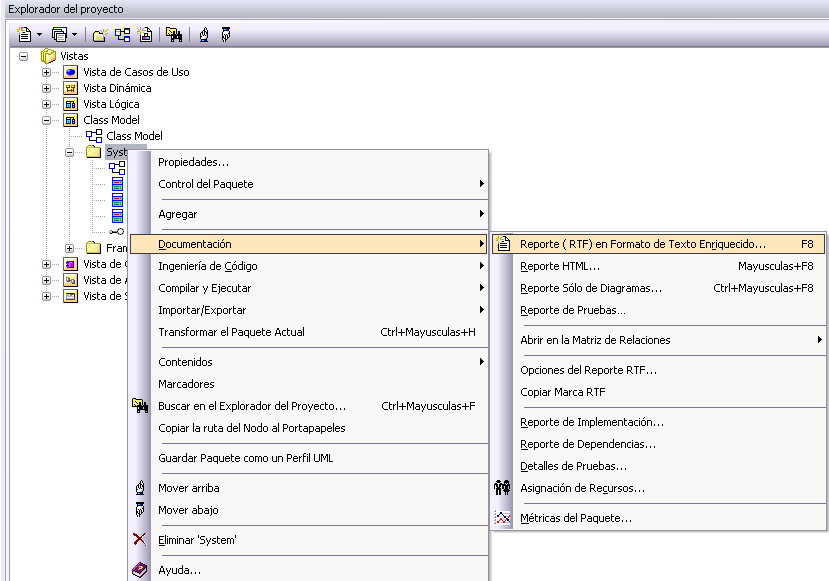
Task: Choose 'Reporte Sólo de Diagramas...'
Action: pyautogui.click(x=659, y=288)
